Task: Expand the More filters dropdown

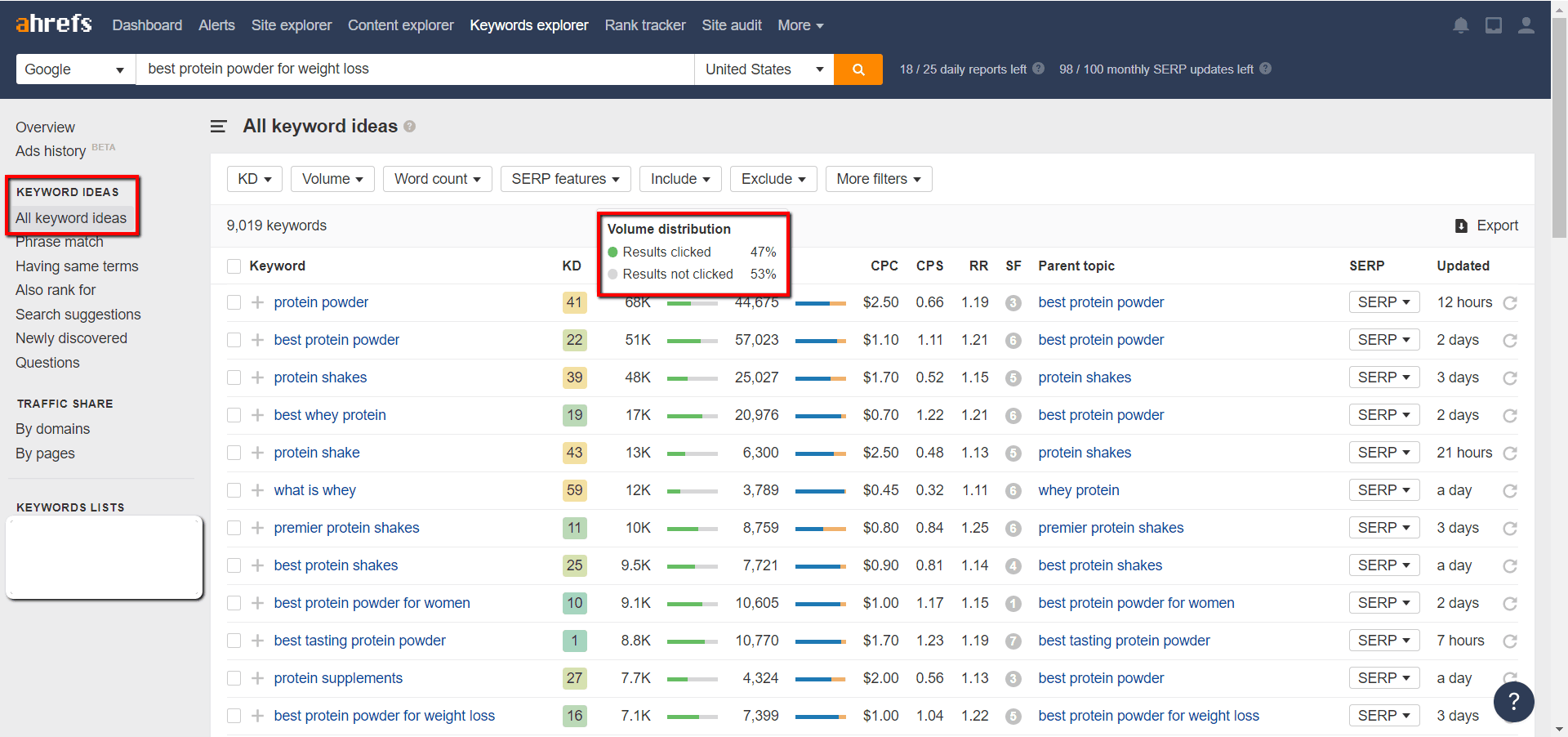Action: tap(879, 179)
